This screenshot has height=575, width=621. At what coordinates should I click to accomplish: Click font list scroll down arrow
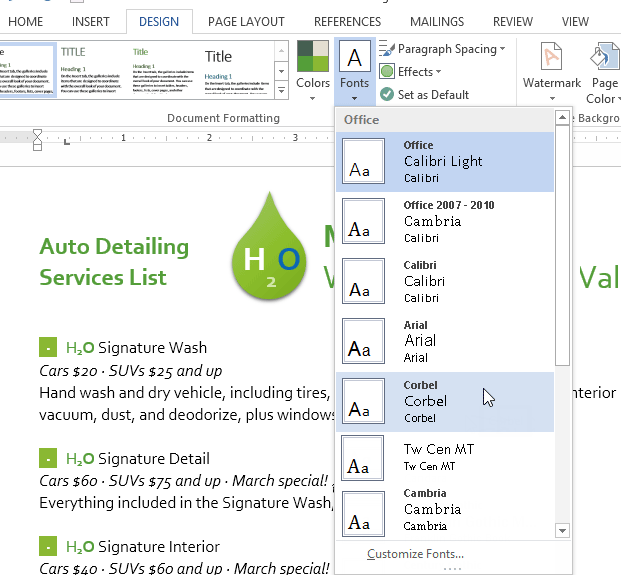tap(562, 530)
